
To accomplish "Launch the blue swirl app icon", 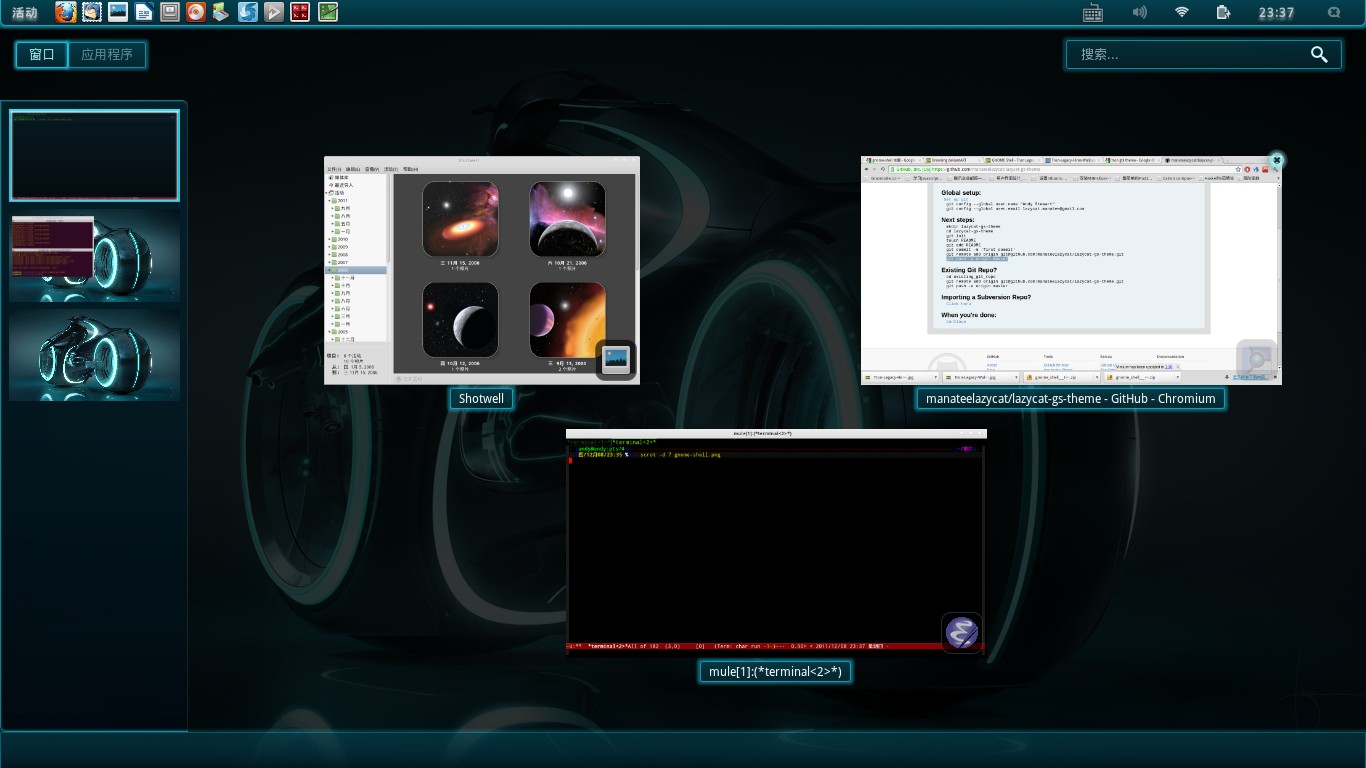I will [x=248, y=12].
